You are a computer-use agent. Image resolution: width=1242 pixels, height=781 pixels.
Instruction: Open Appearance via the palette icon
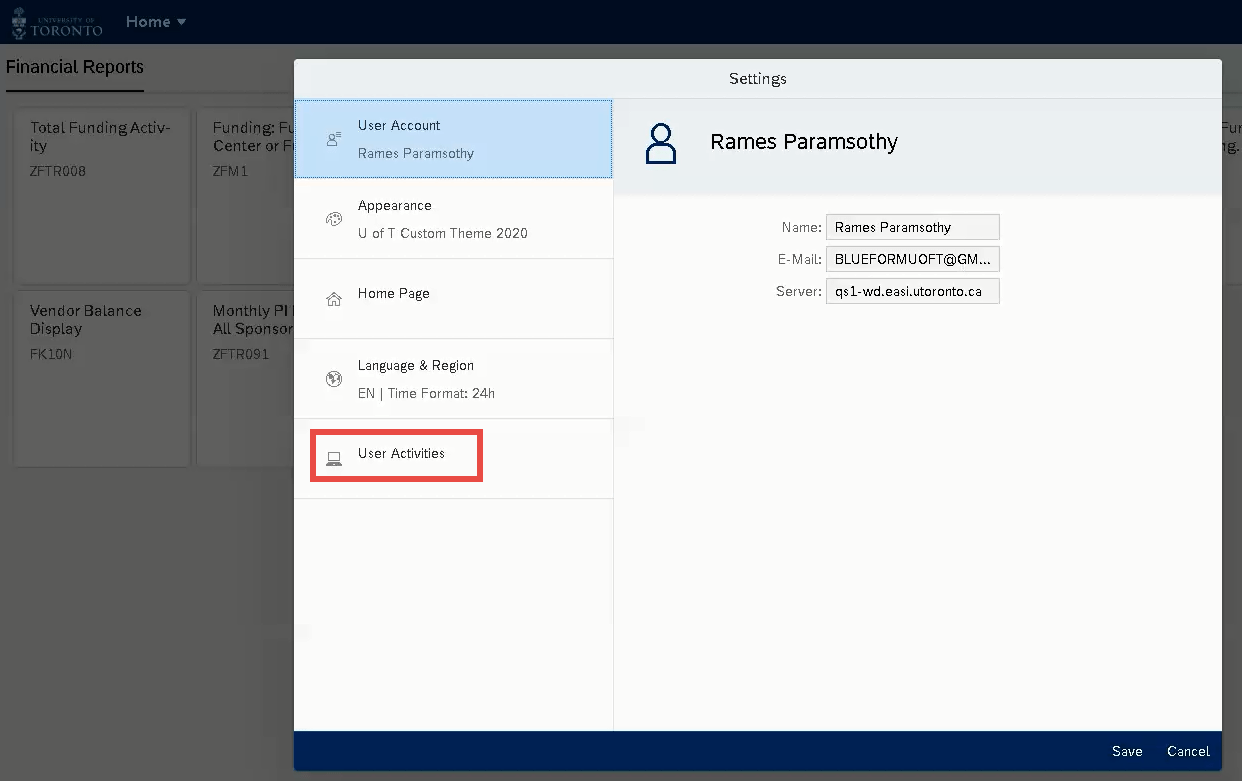[x=333, y=219]
